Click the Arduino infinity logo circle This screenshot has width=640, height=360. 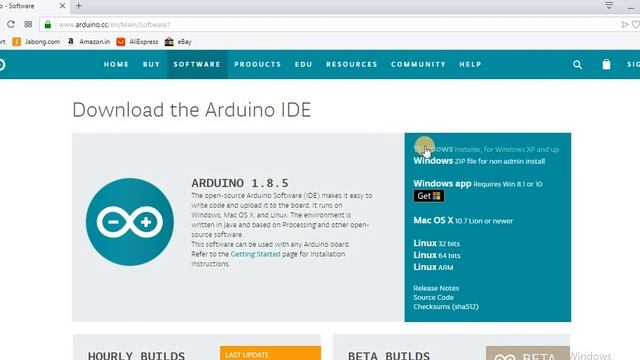pos(130,222)
